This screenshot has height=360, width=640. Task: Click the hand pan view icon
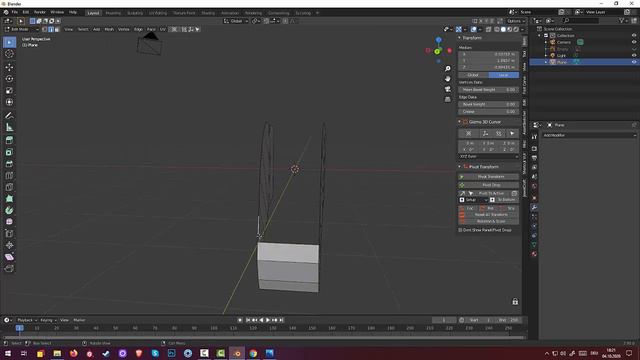448,79
